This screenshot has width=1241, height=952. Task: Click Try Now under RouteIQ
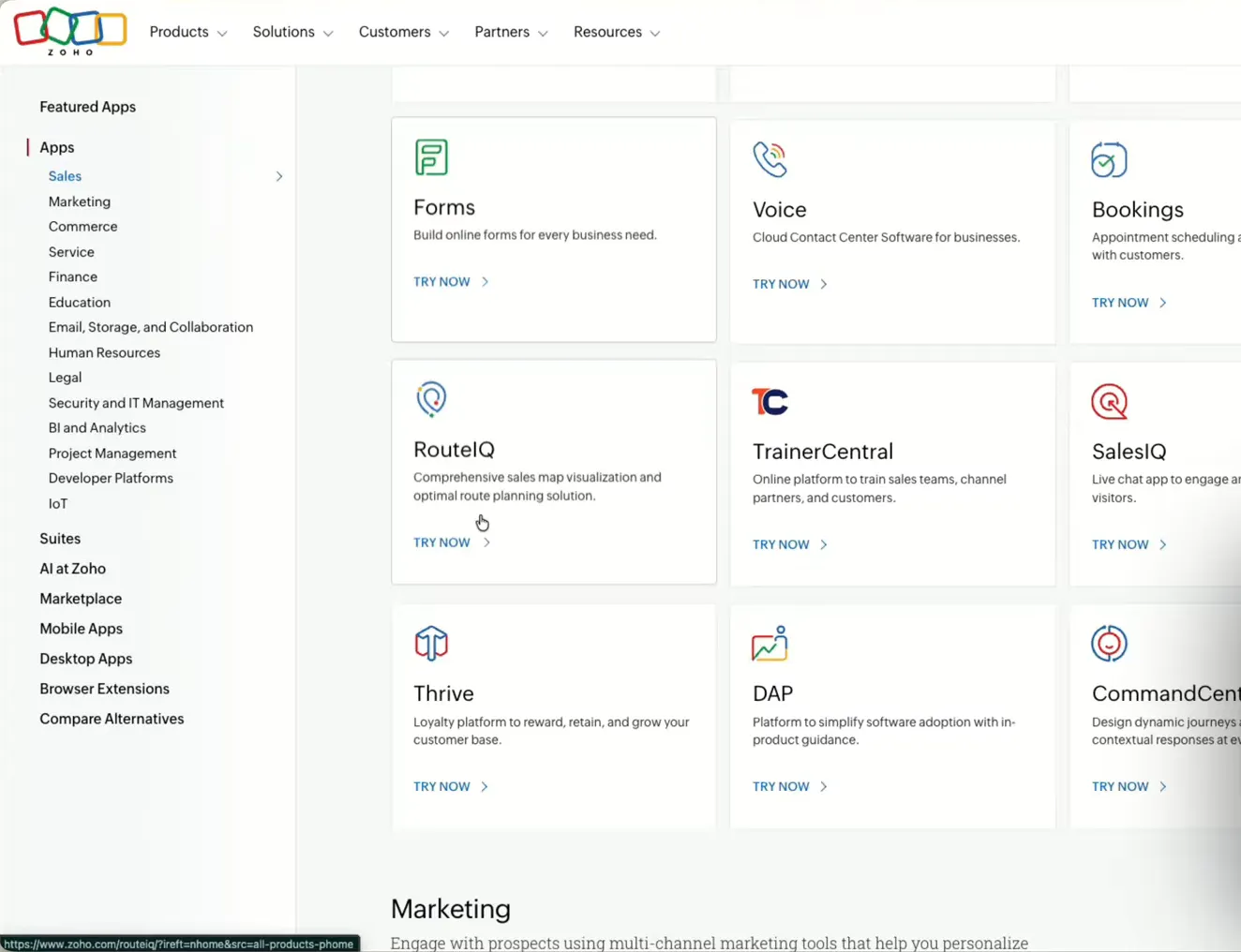click(451, 543)
